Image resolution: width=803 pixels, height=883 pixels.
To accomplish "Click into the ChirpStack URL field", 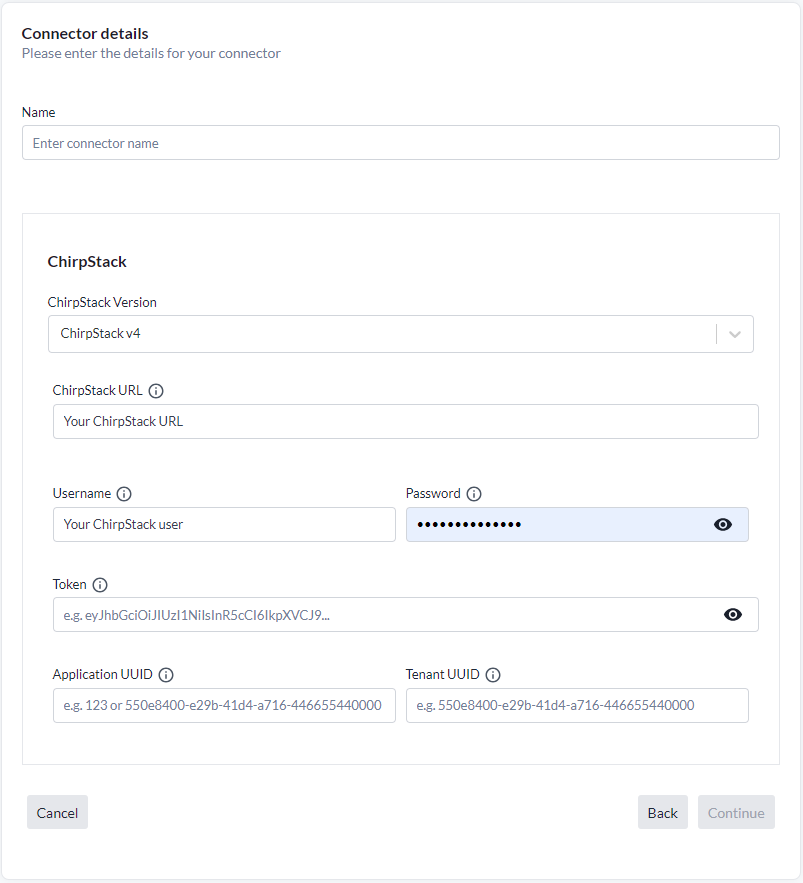I will tap(406, 421).
